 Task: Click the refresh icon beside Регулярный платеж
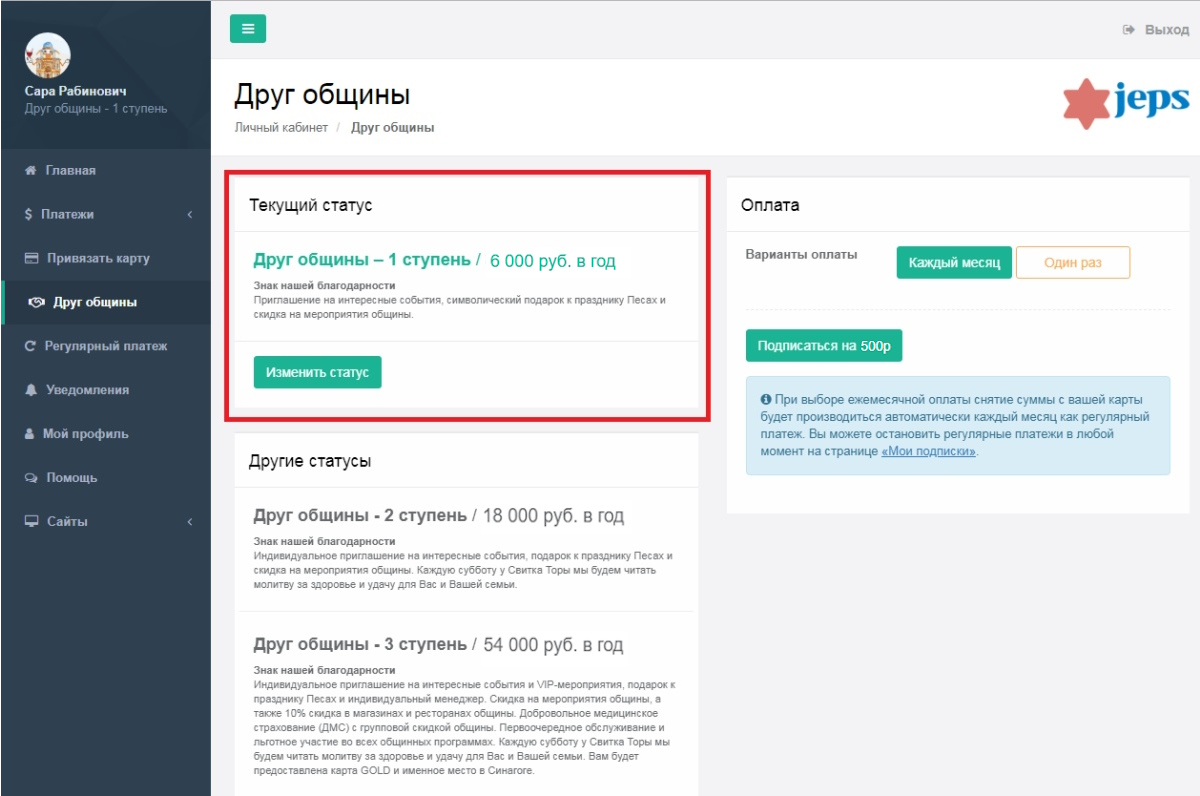pyautogui.click(x=30, y=346)
